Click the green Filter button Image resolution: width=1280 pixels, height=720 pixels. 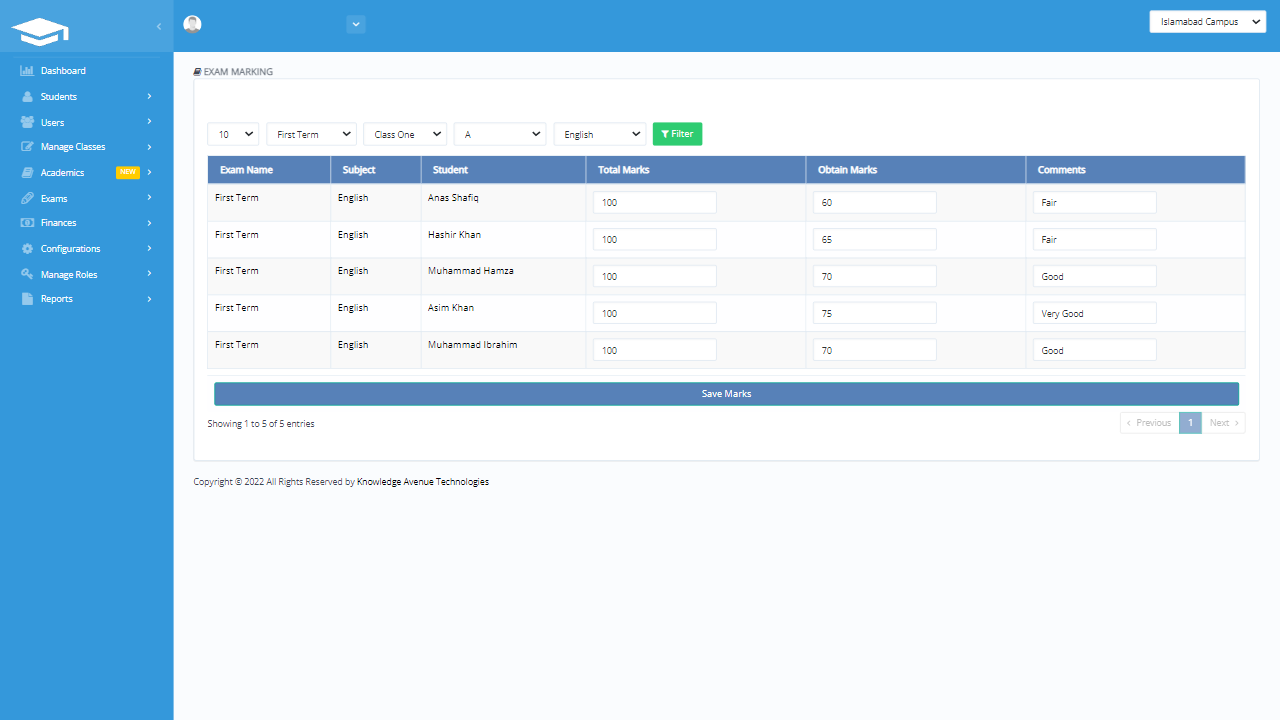677,133
